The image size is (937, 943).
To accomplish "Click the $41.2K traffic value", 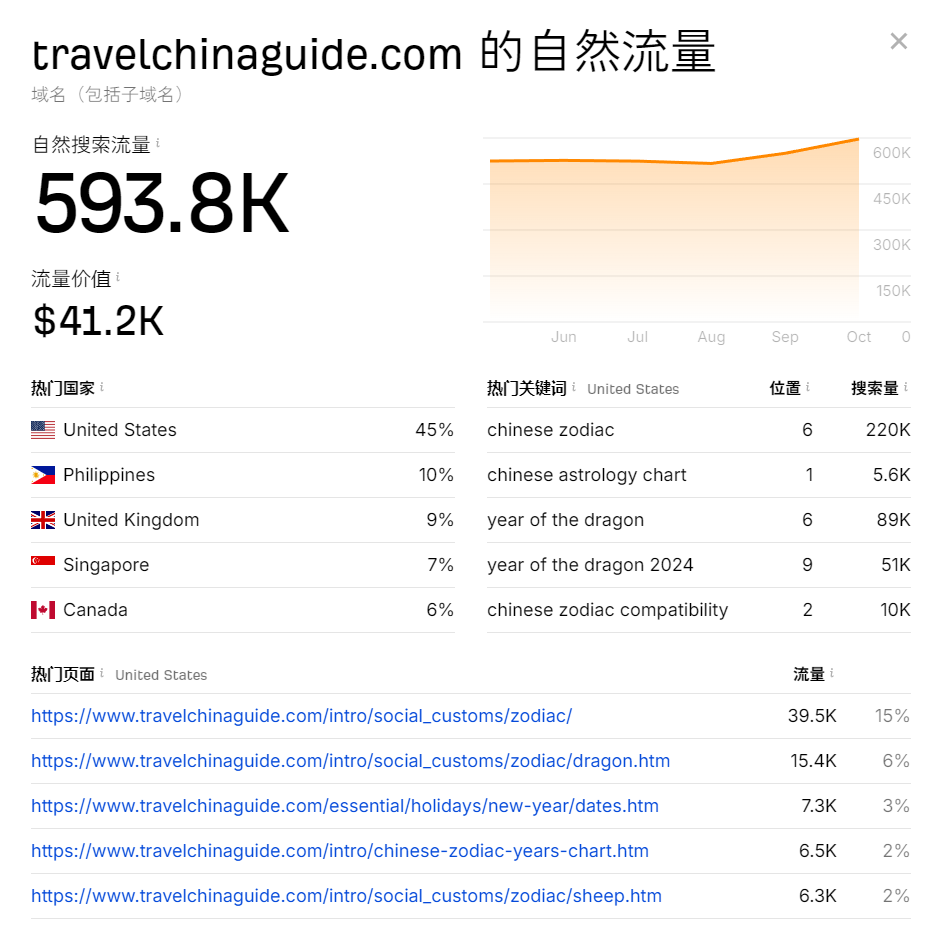I will (x=98, y=321).
